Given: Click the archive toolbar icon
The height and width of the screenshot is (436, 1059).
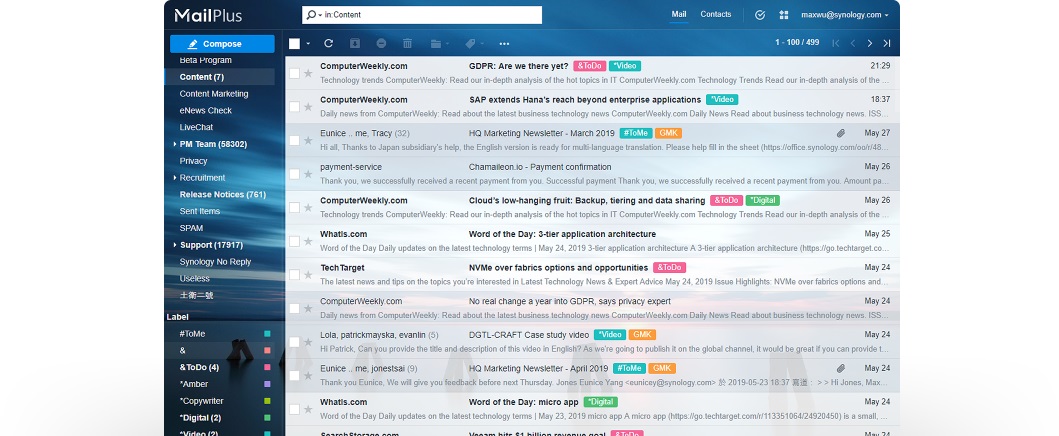Looking at the screenshot, I should (x=355, y=43).
